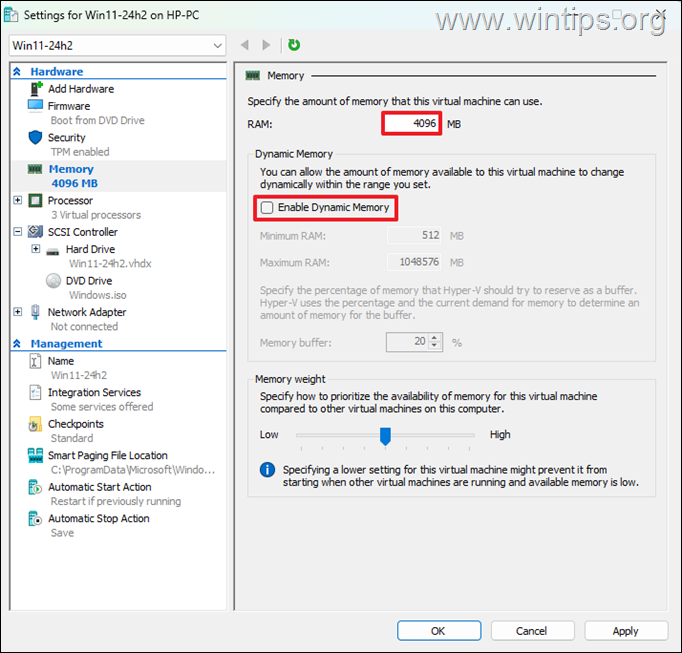682x653 pixels.
Task: Click the Network Adapter icon
Action: 35,312
